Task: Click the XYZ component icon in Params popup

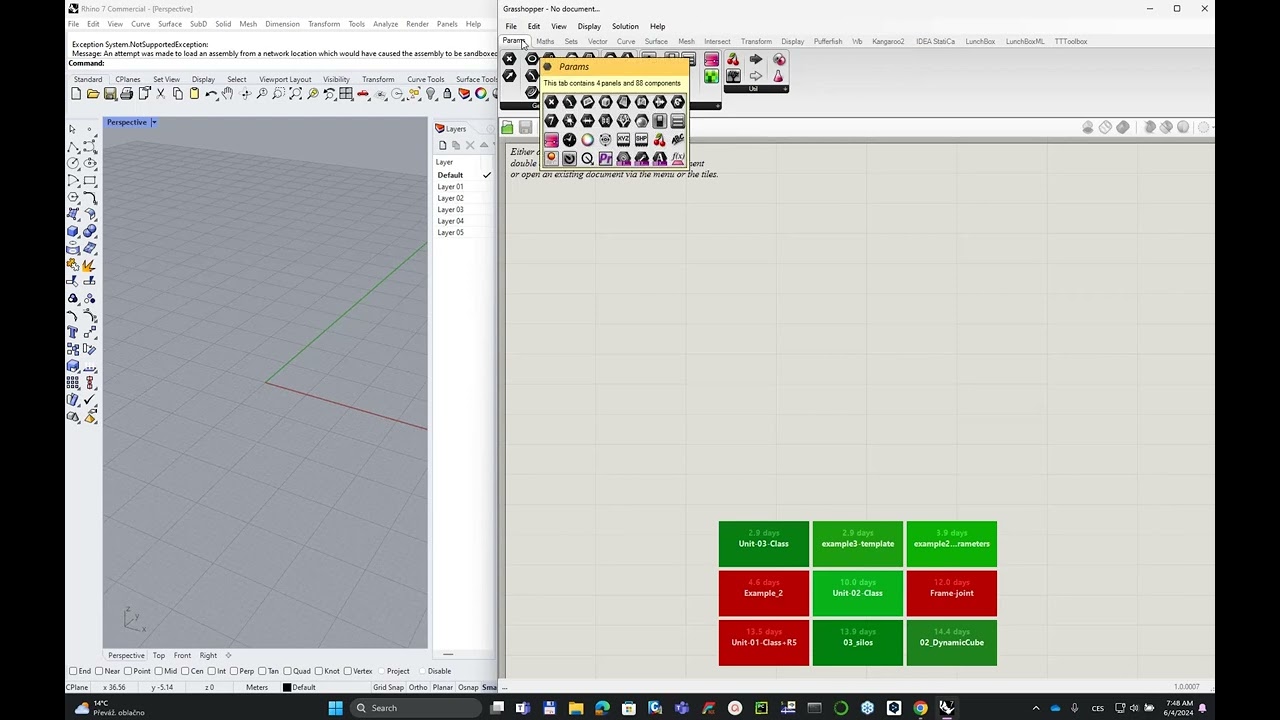Action: 624,140
